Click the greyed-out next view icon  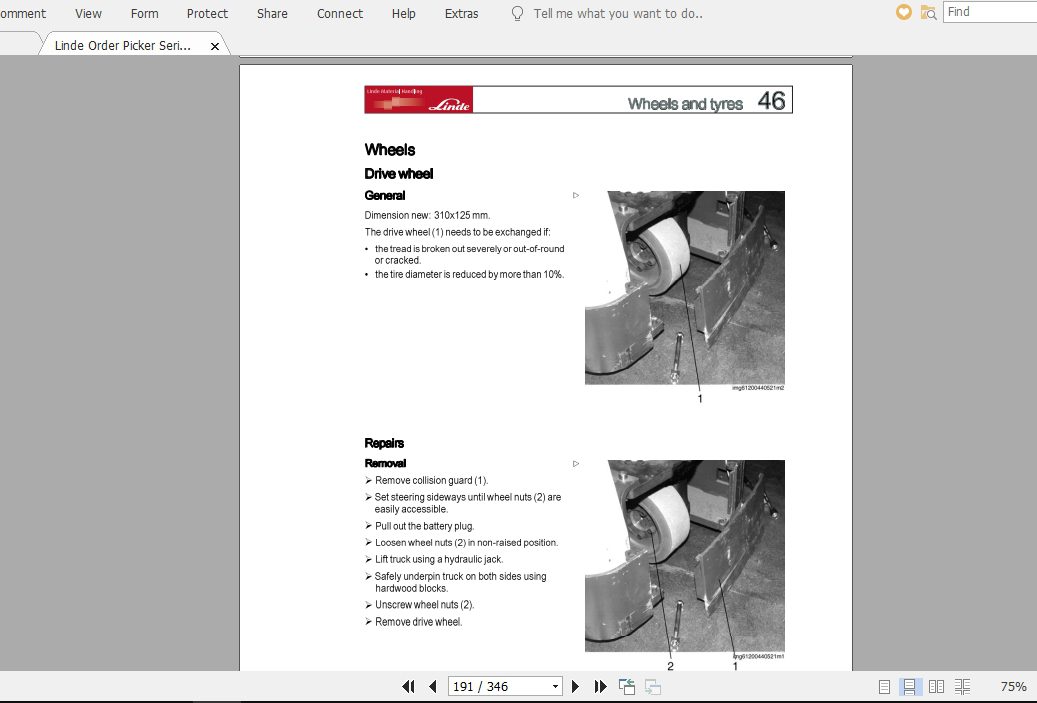point(653,686)
